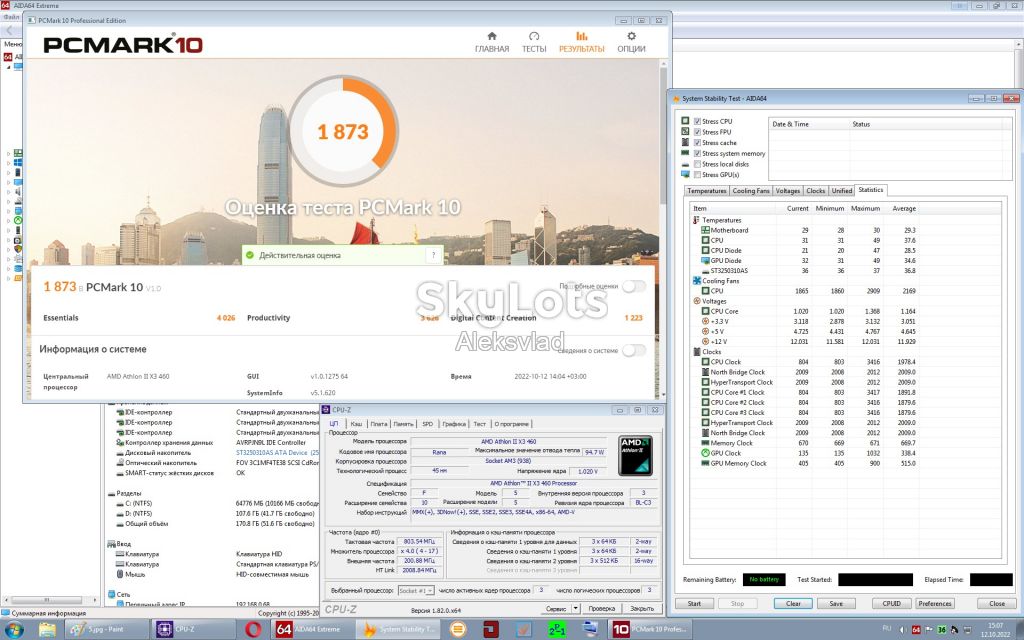This screenshot has width=1024, height=640.
Task: Toggle the Сведения о системе switch
Action: (633, 350)
